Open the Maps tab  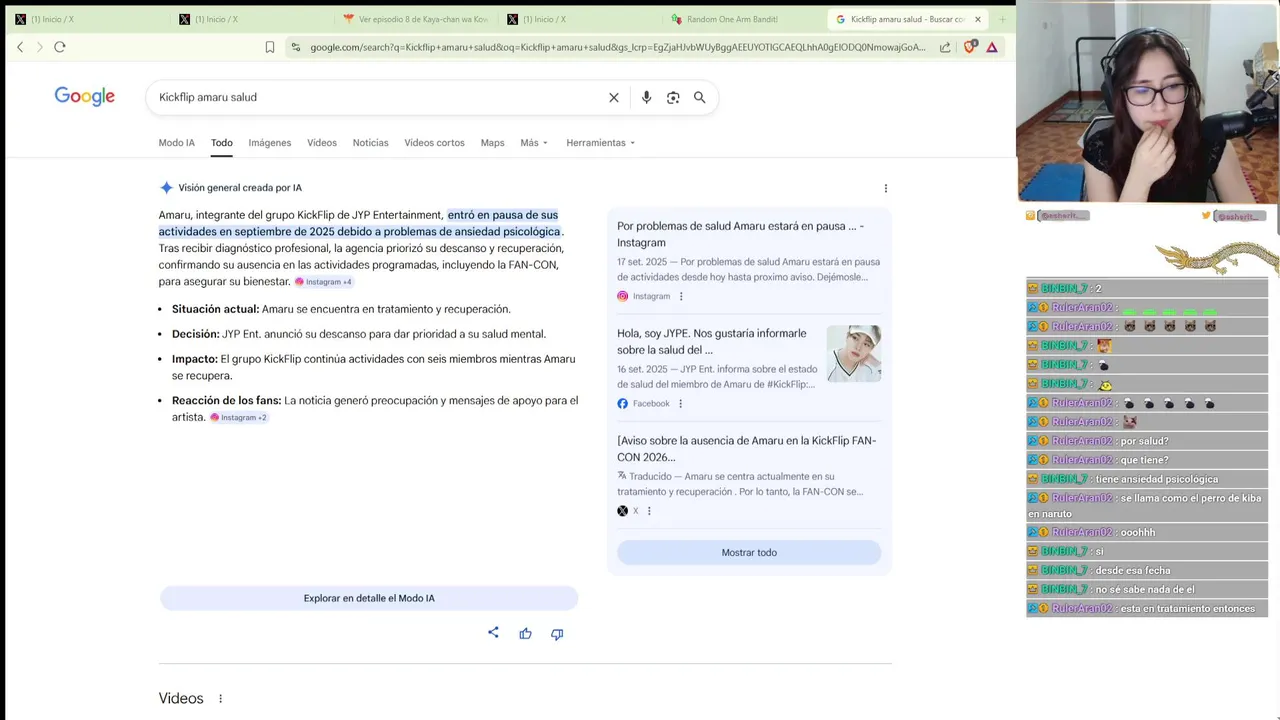click(492, 143)
